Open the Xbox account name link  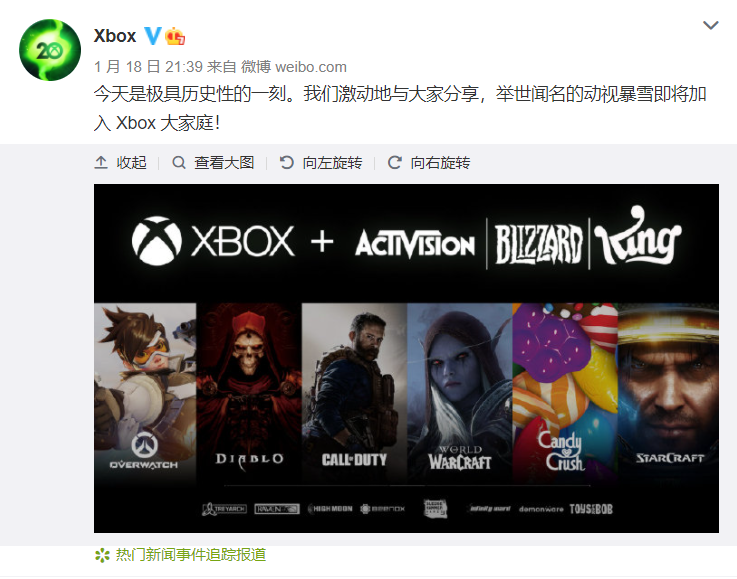click(115, 36)
